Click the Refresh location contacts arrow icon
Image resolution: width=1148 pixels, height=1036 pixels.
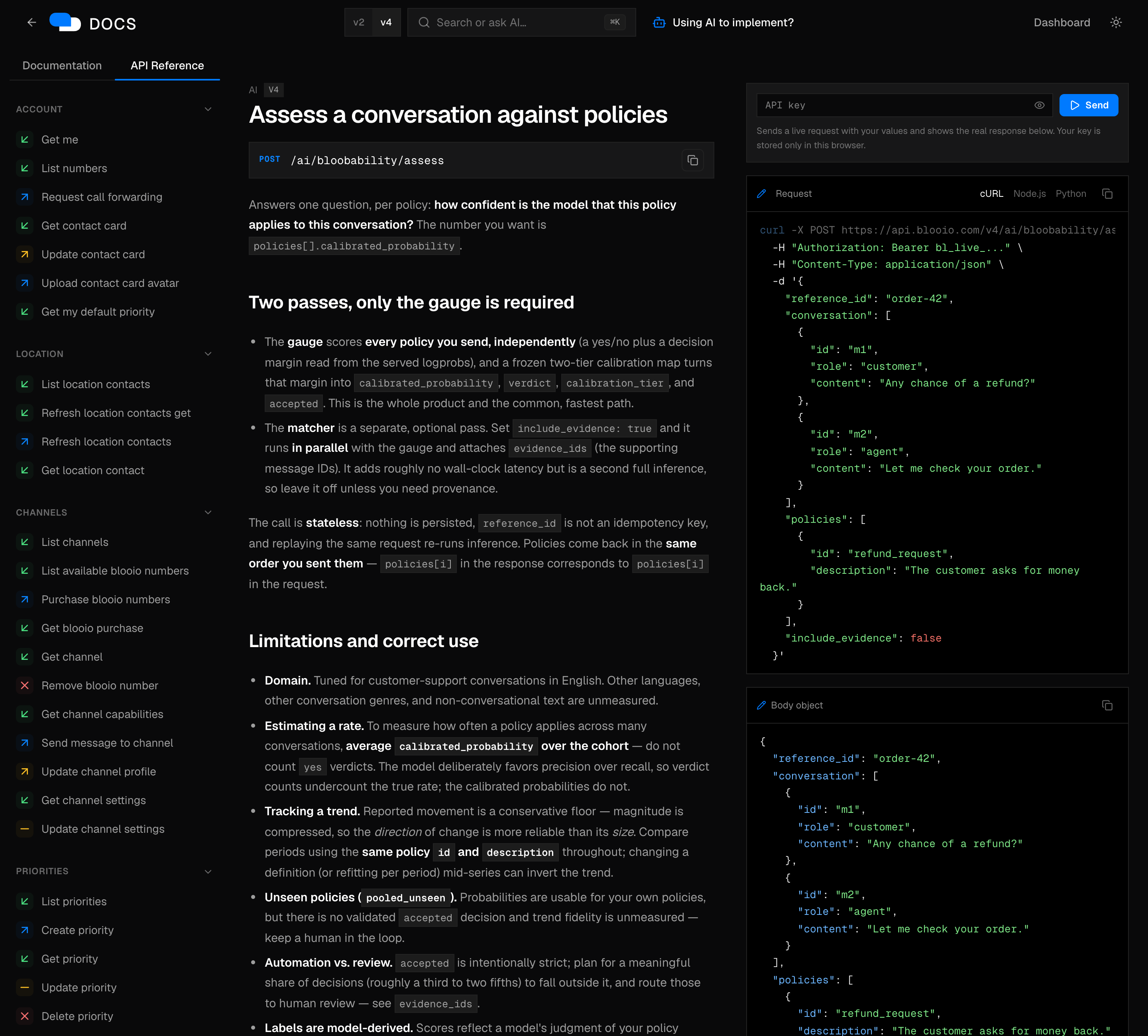tap(24, 442)
